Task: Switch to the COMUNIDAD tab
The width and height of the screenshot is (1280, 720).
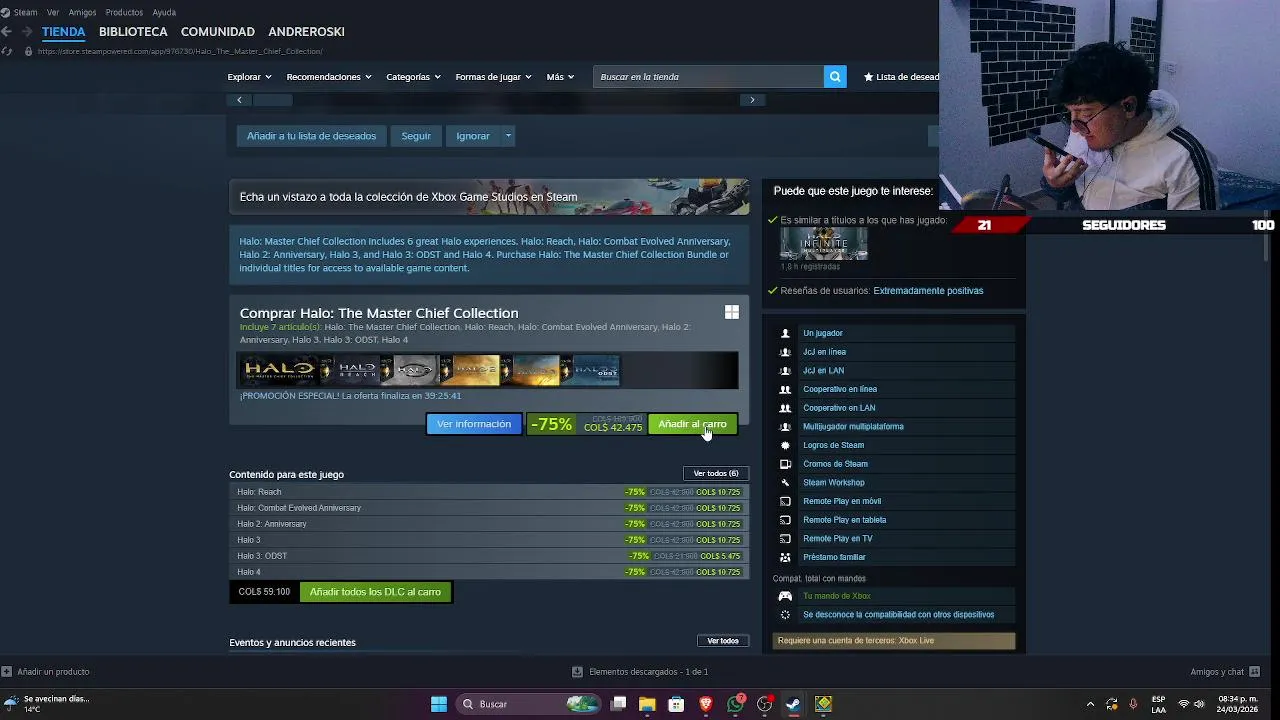Action: point(218,32)
